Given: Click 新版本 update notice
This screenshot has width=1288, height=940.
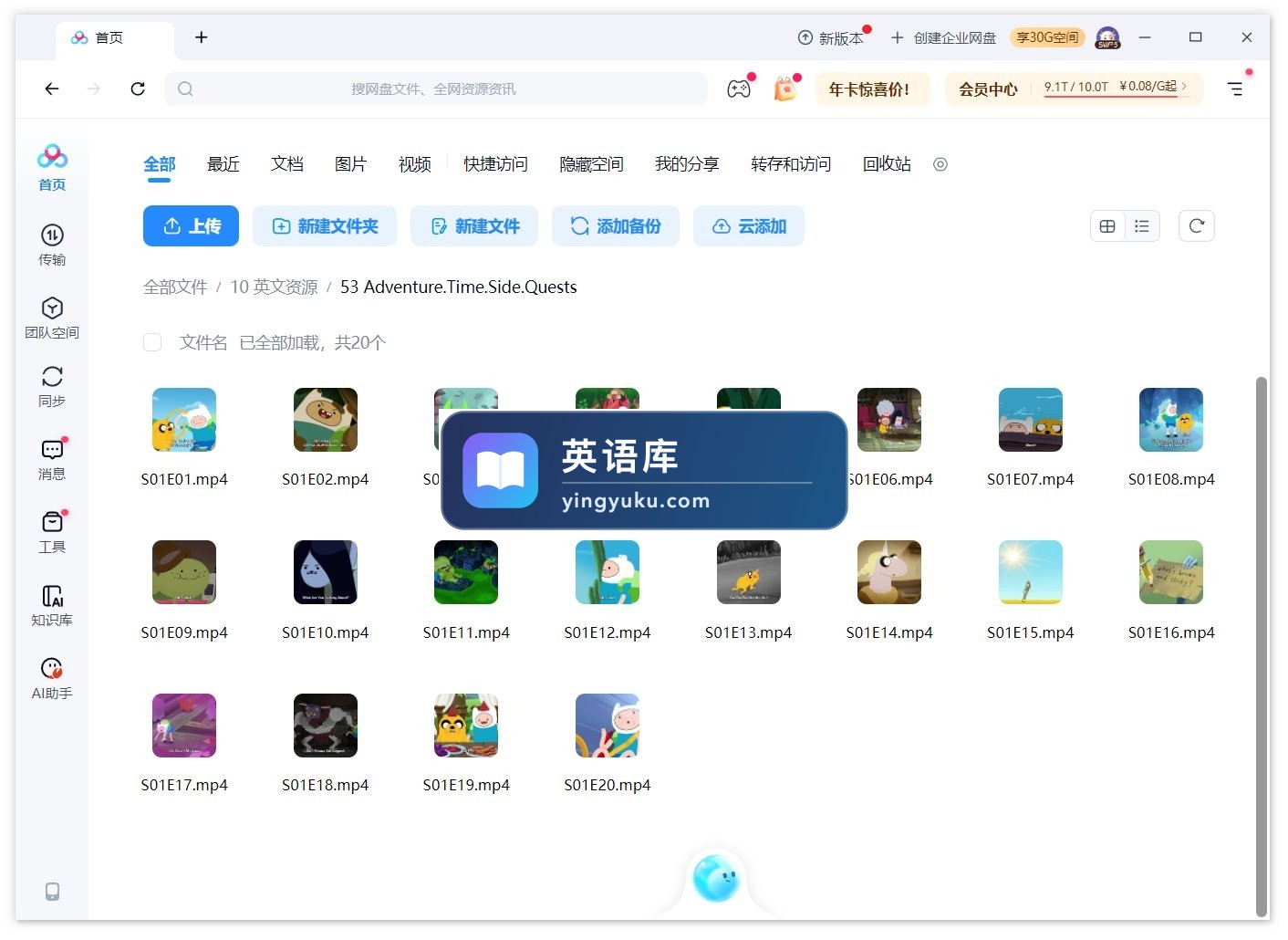Looking at the screenshot, I should click(x=833, y=37).
